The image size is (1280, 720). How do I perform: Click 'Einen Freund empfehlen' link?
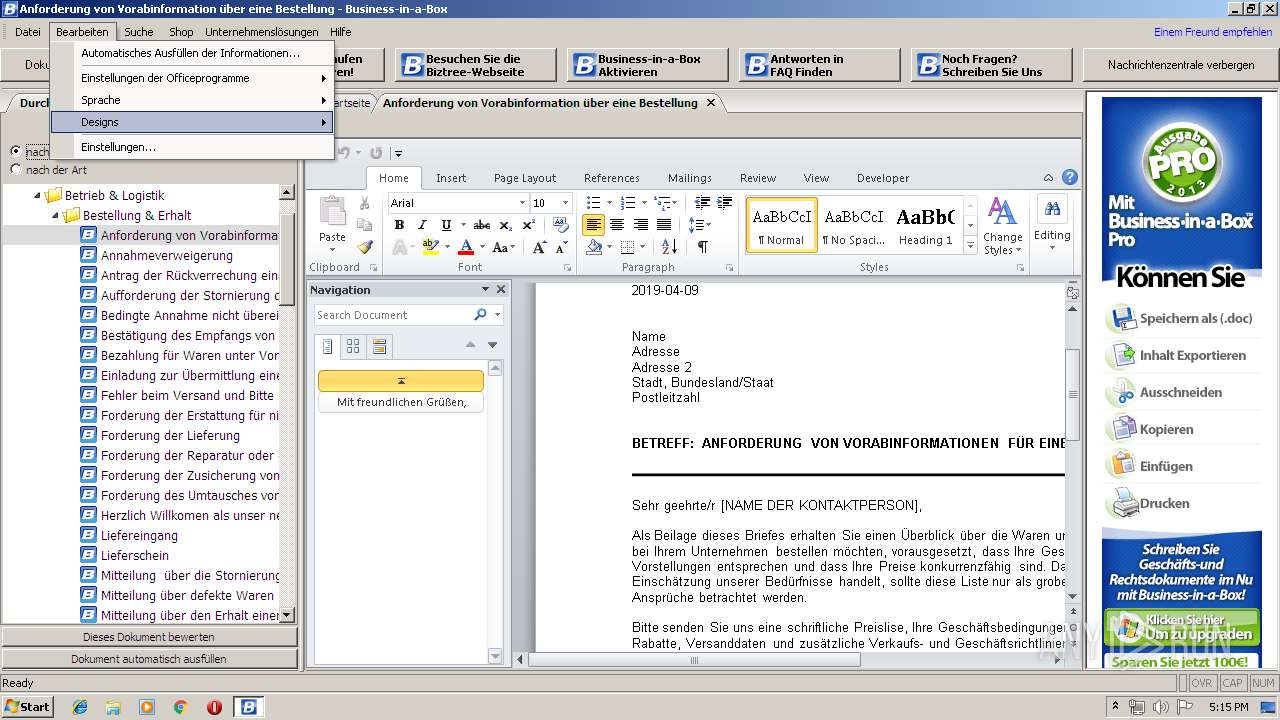point(1213,32)
